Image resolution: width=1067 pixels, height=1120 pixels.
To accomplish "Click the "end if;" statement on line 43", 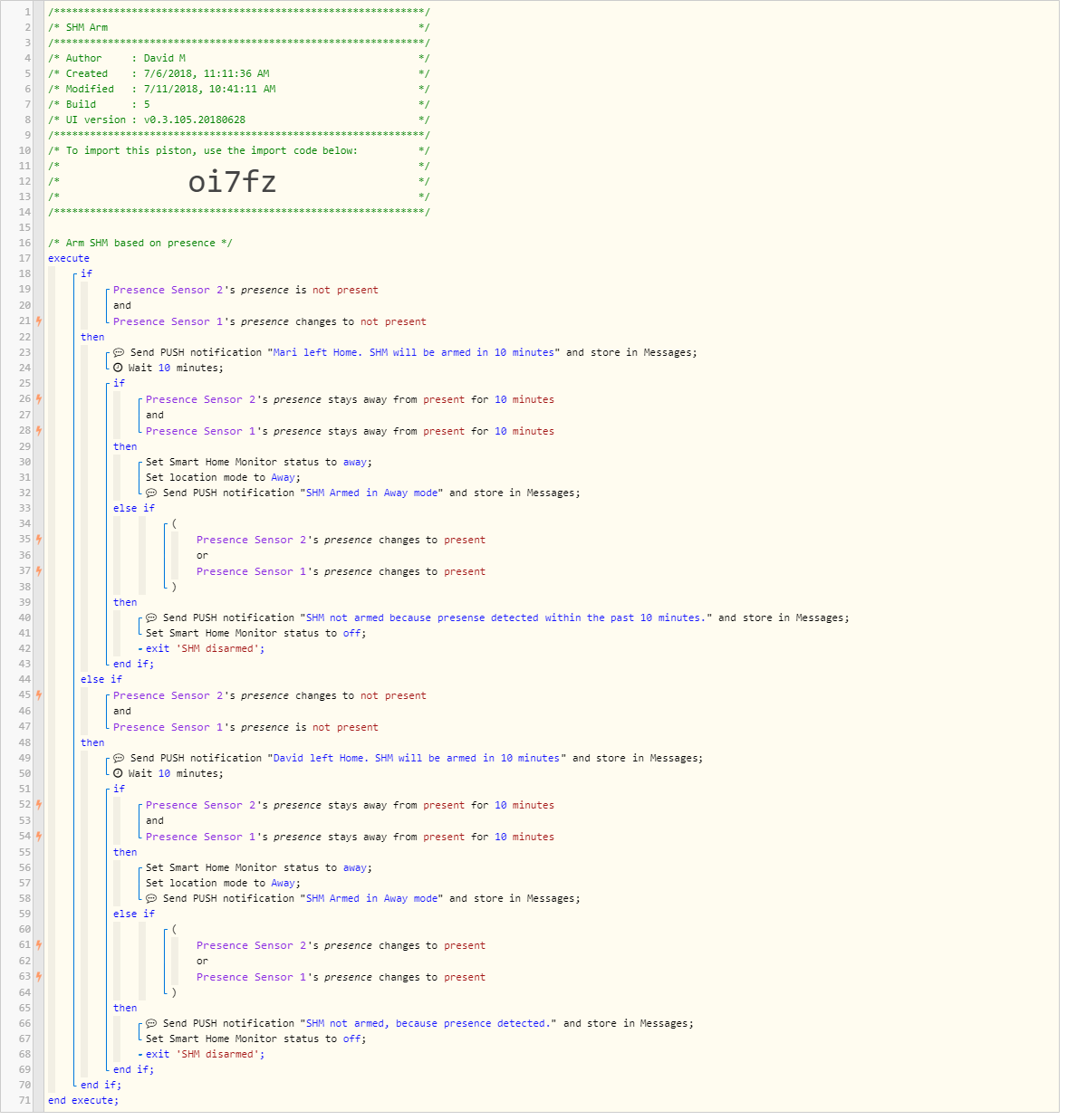I will [x=134, y=665].
